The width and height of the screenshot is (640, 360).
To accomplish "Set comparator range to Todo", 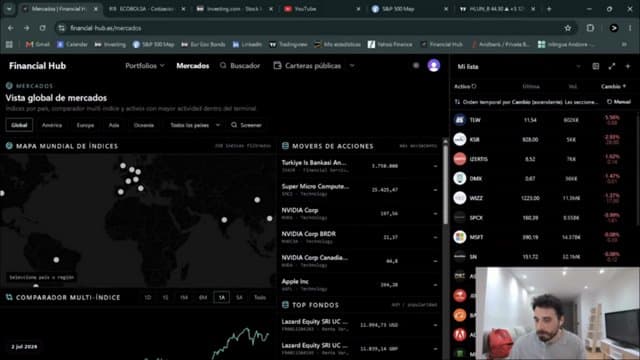I will [260, 298].
